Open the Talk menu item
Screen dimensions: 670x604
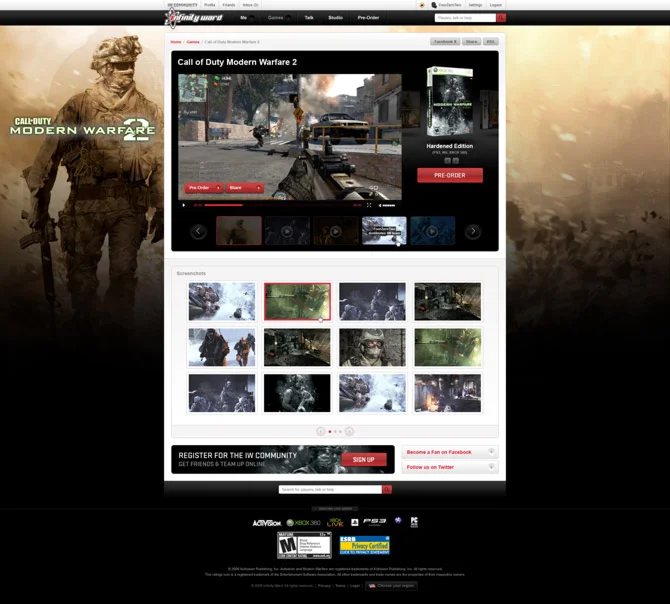tap(309, 18)
